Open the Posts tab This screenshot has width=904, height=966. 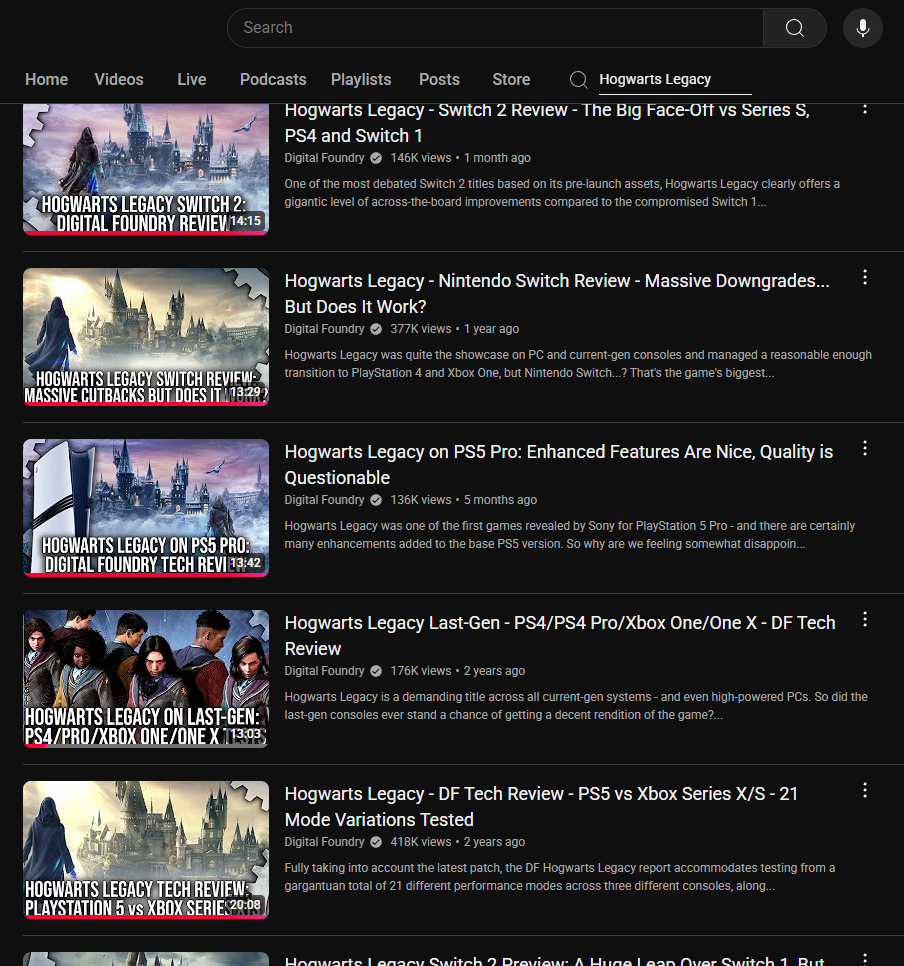click(x=439, y=79)
